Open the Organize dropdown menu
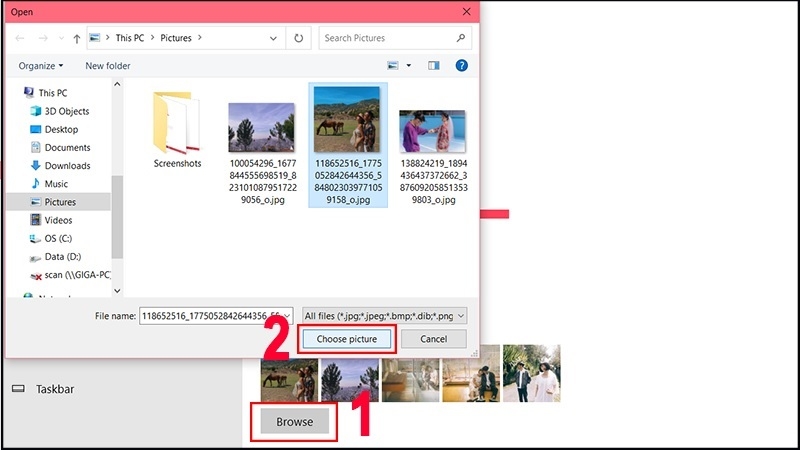This screenshot has height=450, width=800. click(x=41, y=65)
